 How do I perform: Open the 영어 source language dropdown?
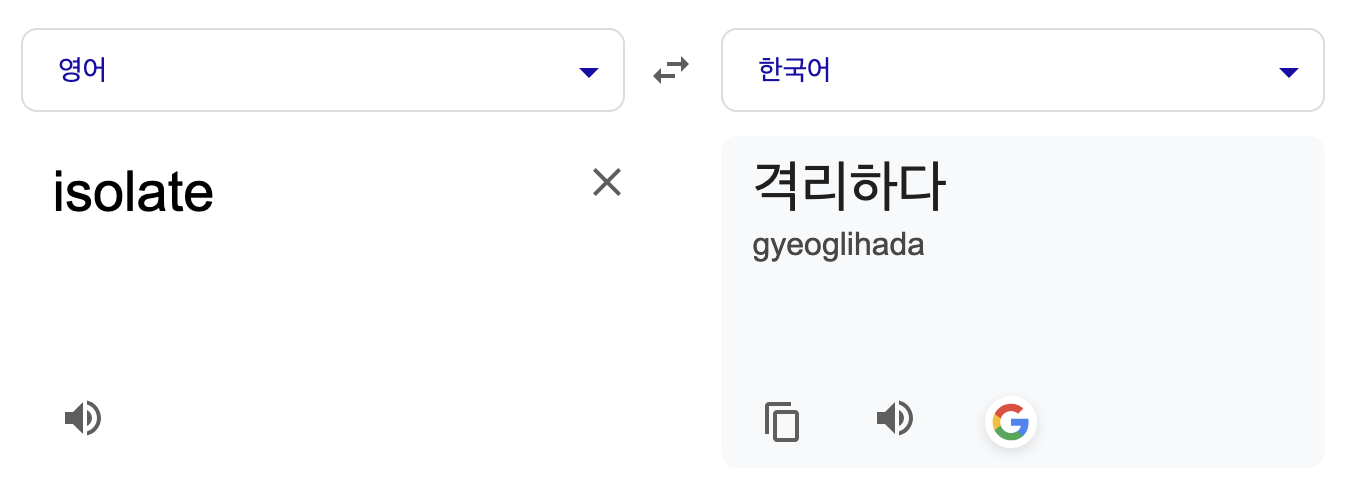click(x=323, y=70)
